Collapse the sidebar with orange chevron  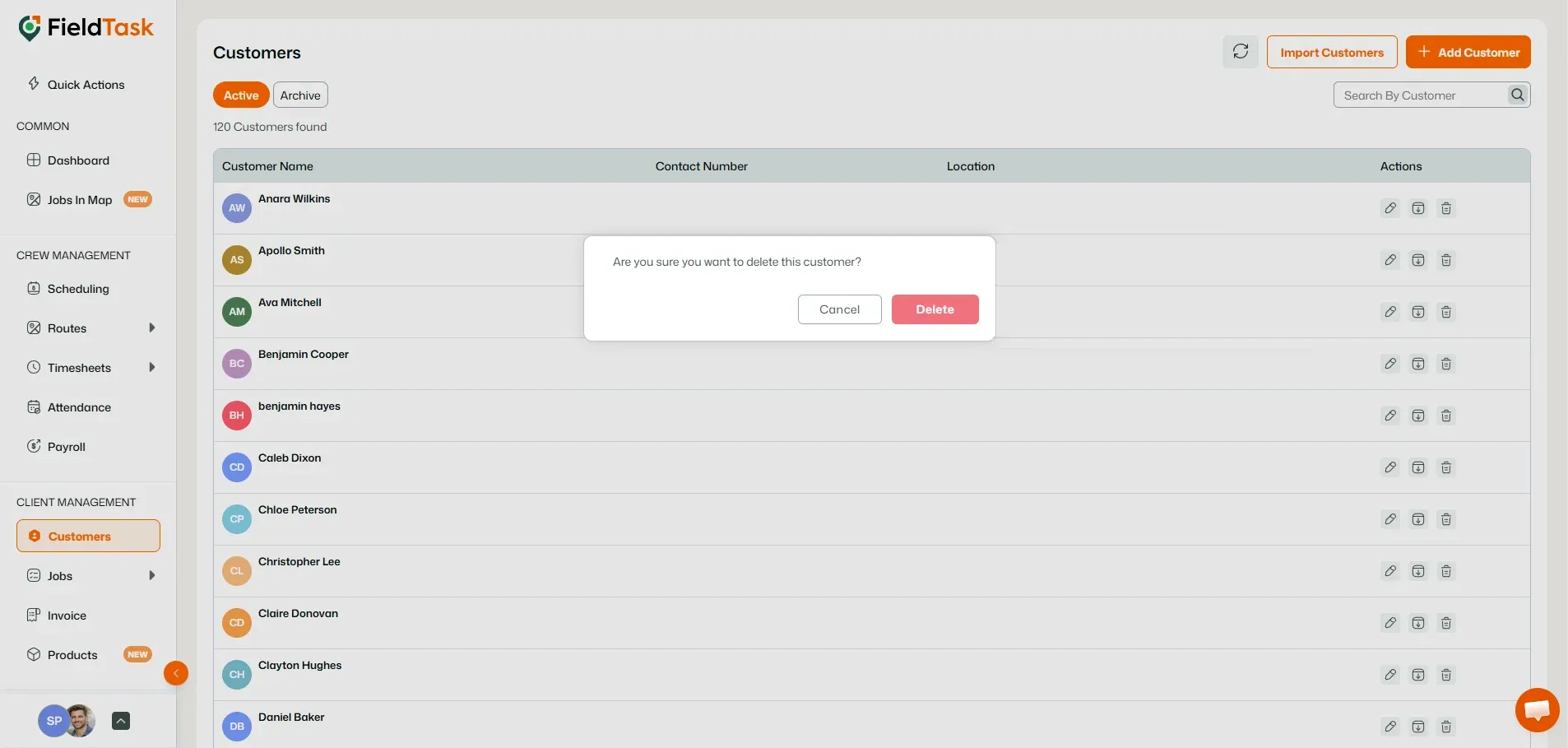pyautogui.click(x=176, y=673)
